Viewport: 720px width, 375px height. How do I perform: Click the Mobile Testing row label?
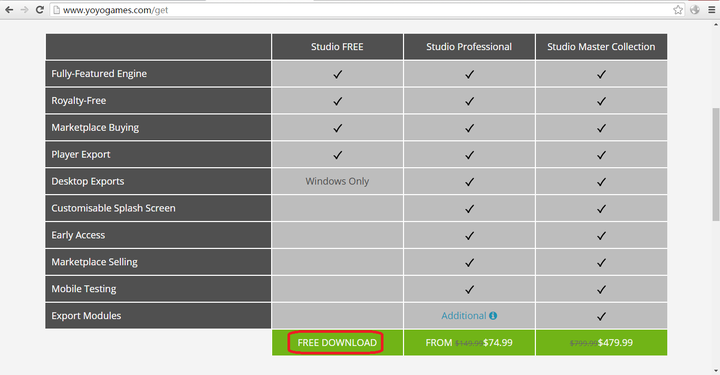pos(84,289)
